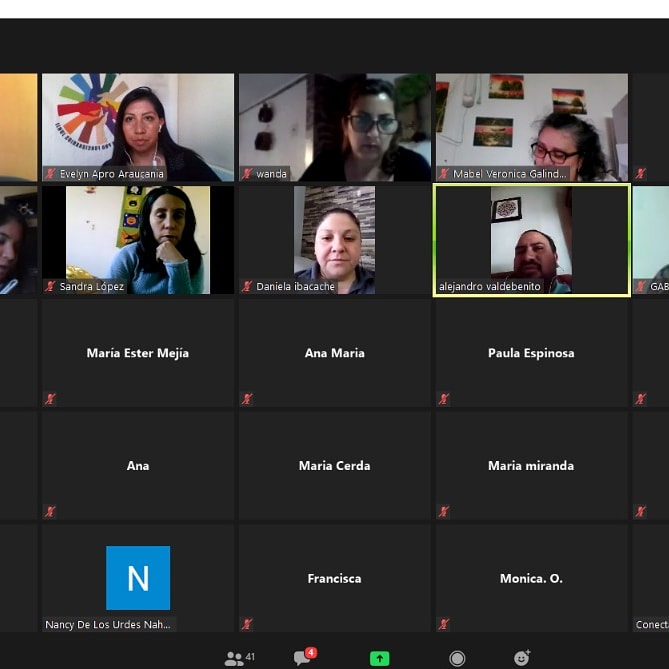Click the wanda name label
Viewport: 669px width, 669px height.
click(271, 174)
